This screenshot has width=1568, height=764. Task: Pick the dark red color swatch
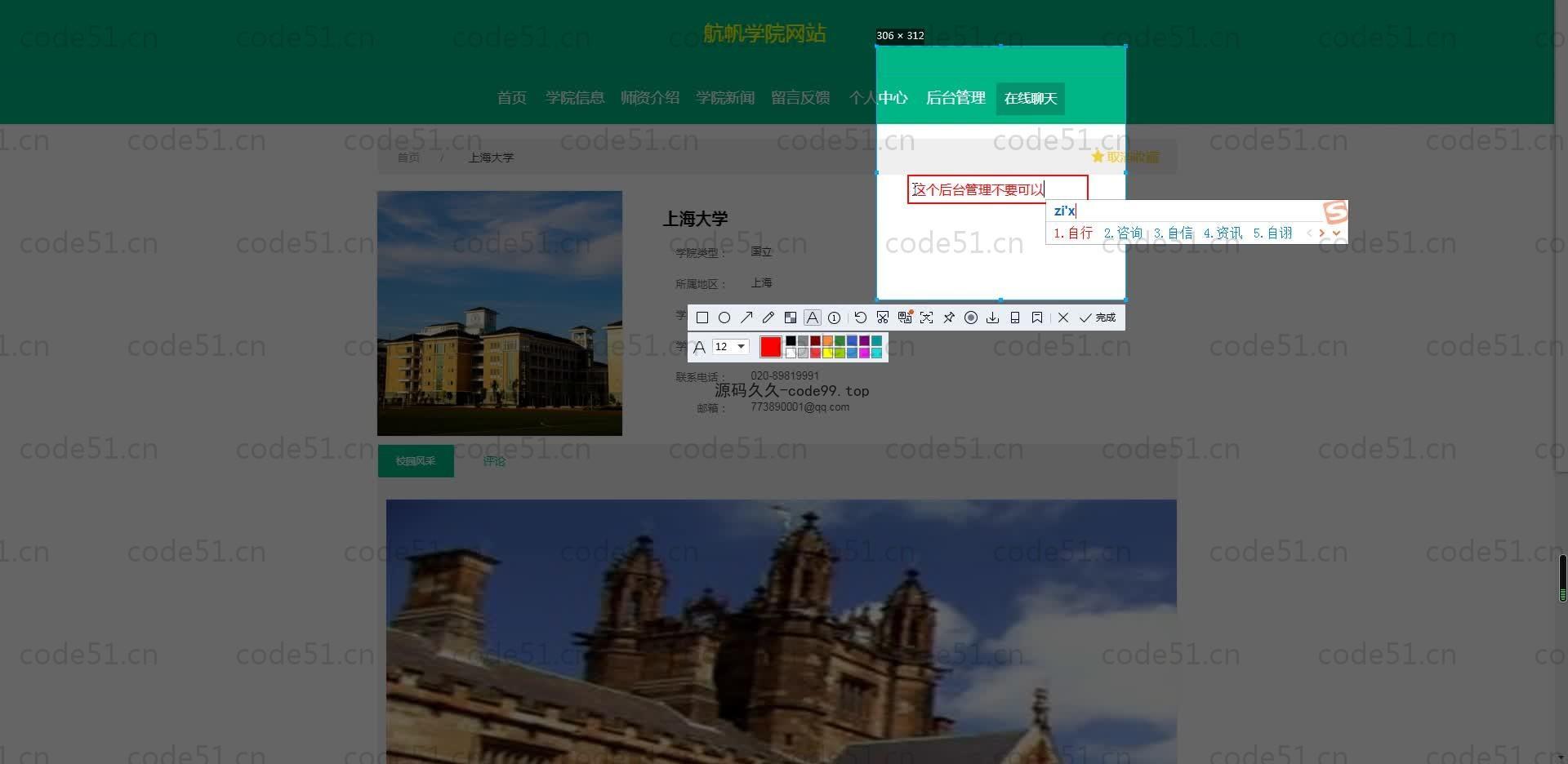815,340
